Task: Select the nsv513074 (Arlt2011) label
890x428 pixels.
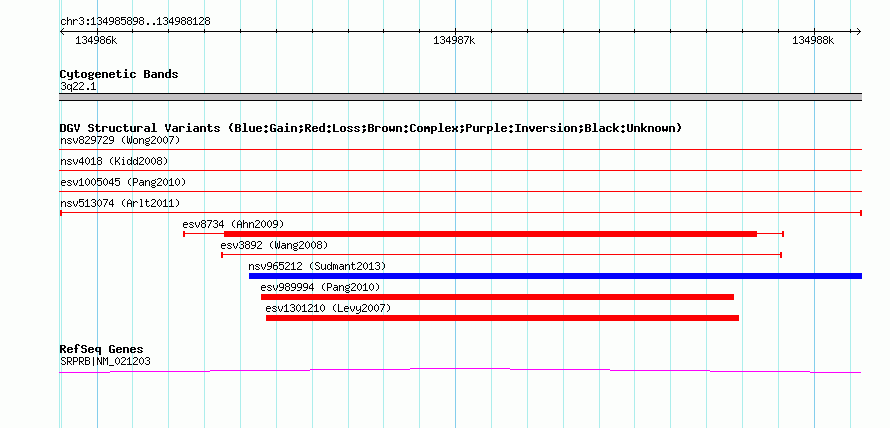Action: pos(120,203)
